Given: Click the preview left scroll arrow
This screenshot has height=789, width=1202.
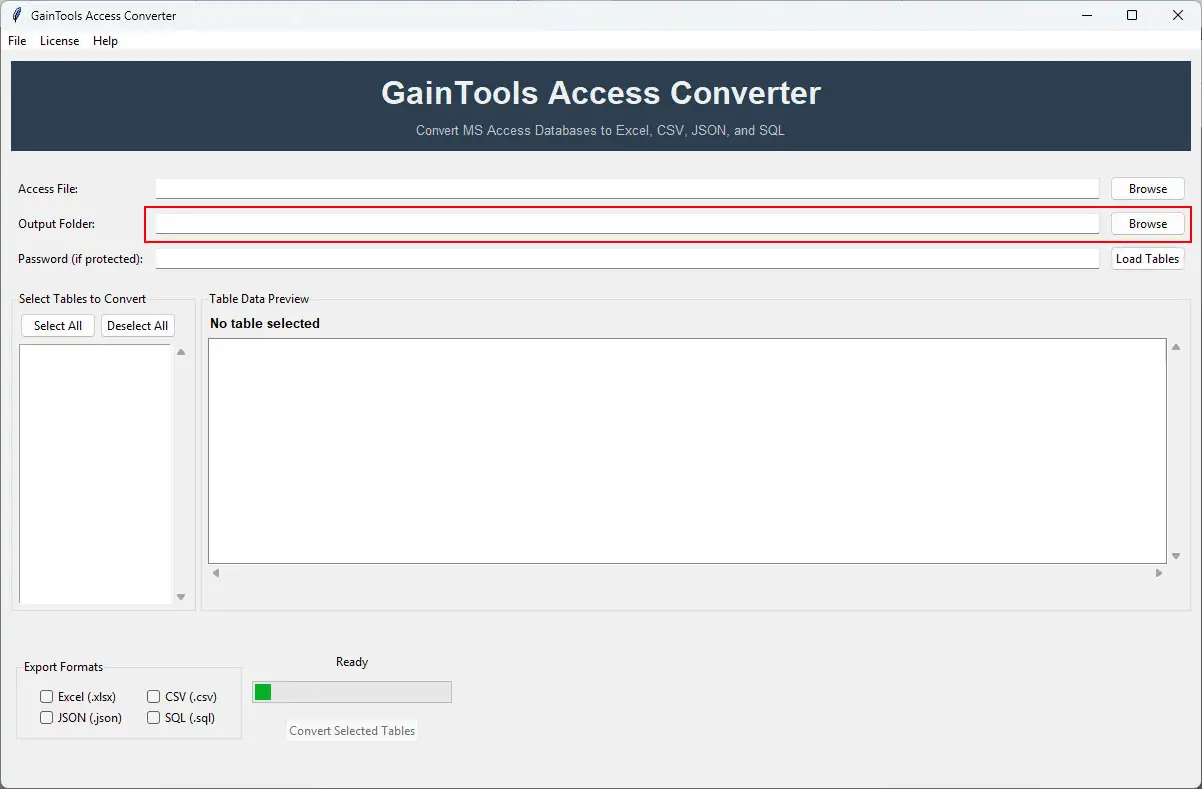Looking at the screenshot, I should tap(215, 573).
